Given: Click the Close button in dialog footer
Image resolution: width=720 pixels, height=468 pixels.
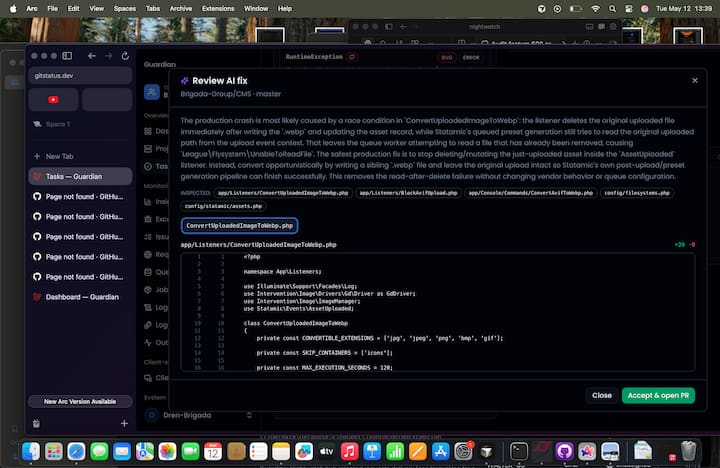Looking at the screenshot, I should tap(602, 395).
